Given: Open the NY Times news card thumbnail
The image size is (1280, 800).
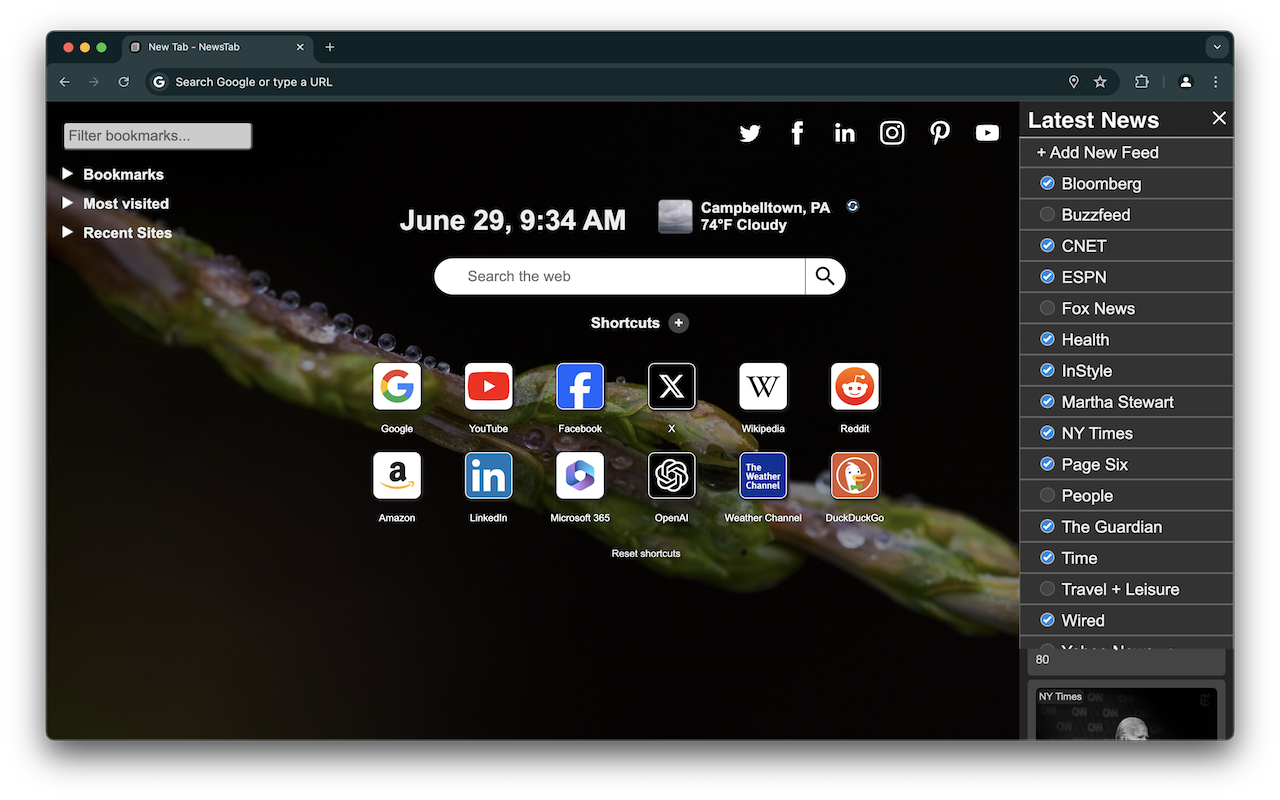Looking at the screenshot, I should (1126, 714).
